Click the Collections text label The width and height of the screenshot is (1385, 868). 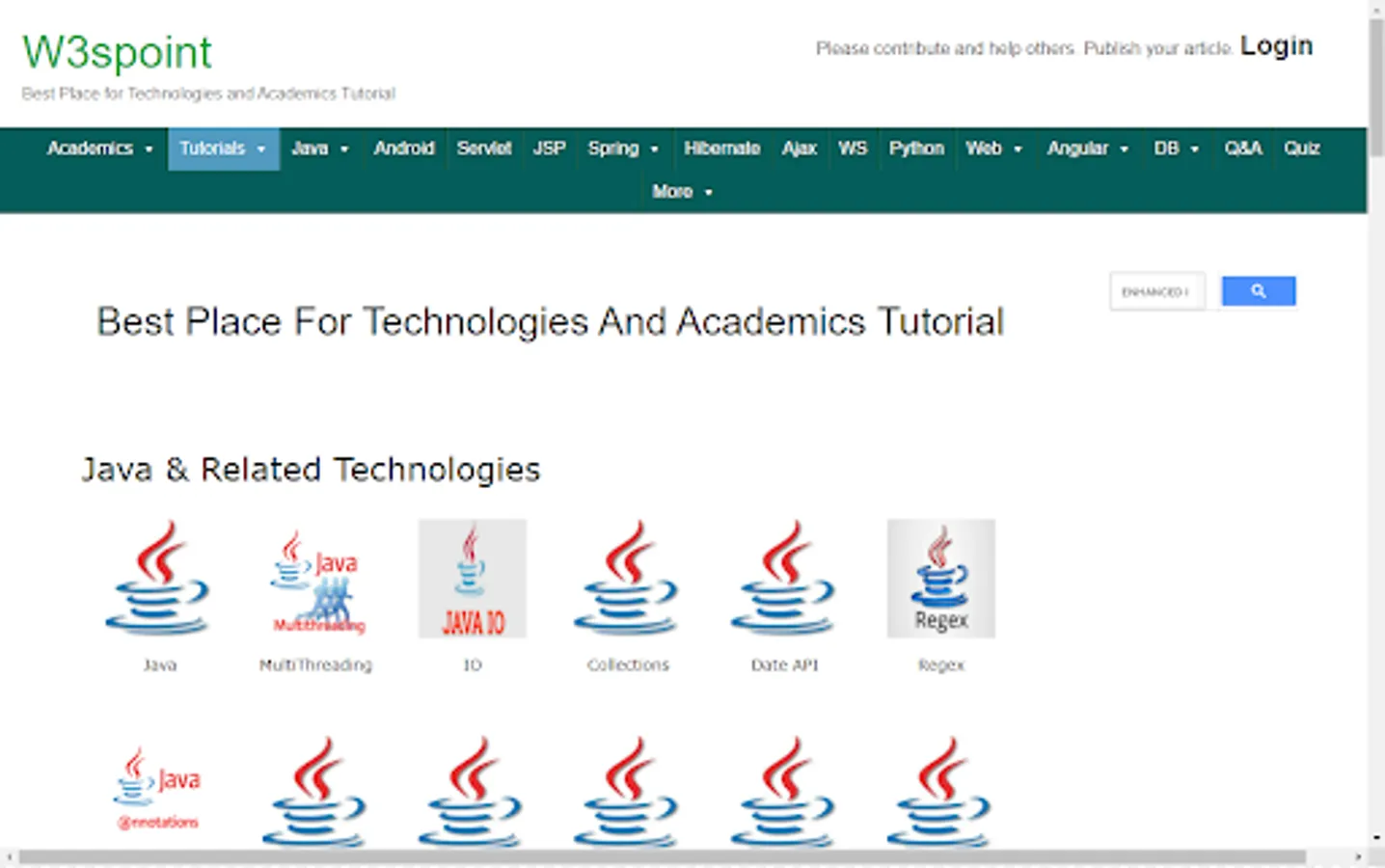tap(628, 665)
